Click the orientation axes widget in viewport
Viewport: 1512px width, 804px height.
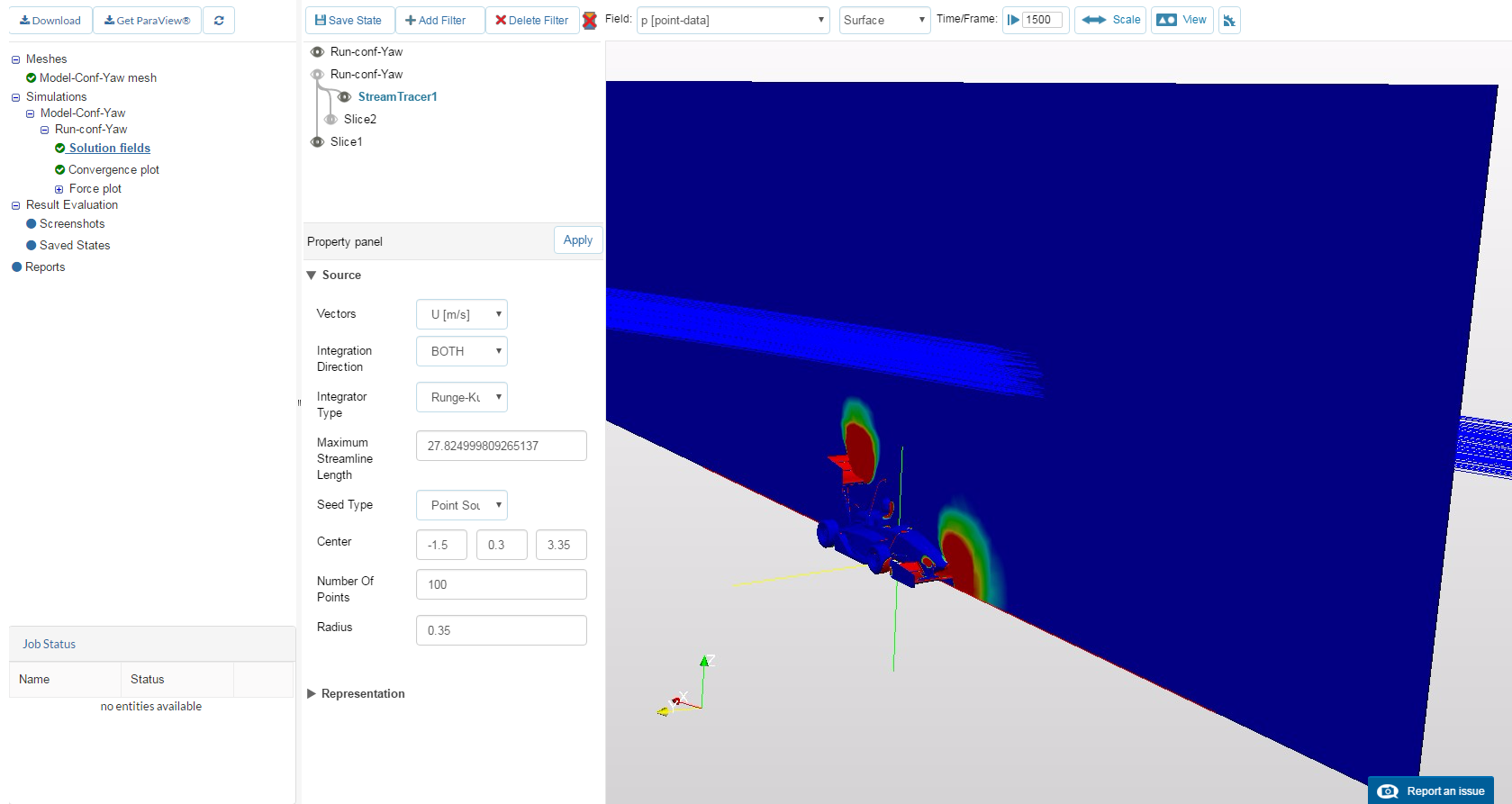tap(686, 687)
